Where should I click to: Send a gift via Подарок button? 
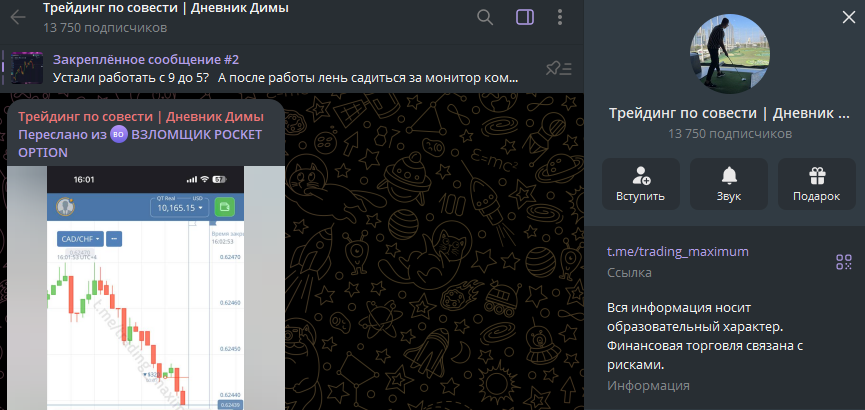[816, 184]
